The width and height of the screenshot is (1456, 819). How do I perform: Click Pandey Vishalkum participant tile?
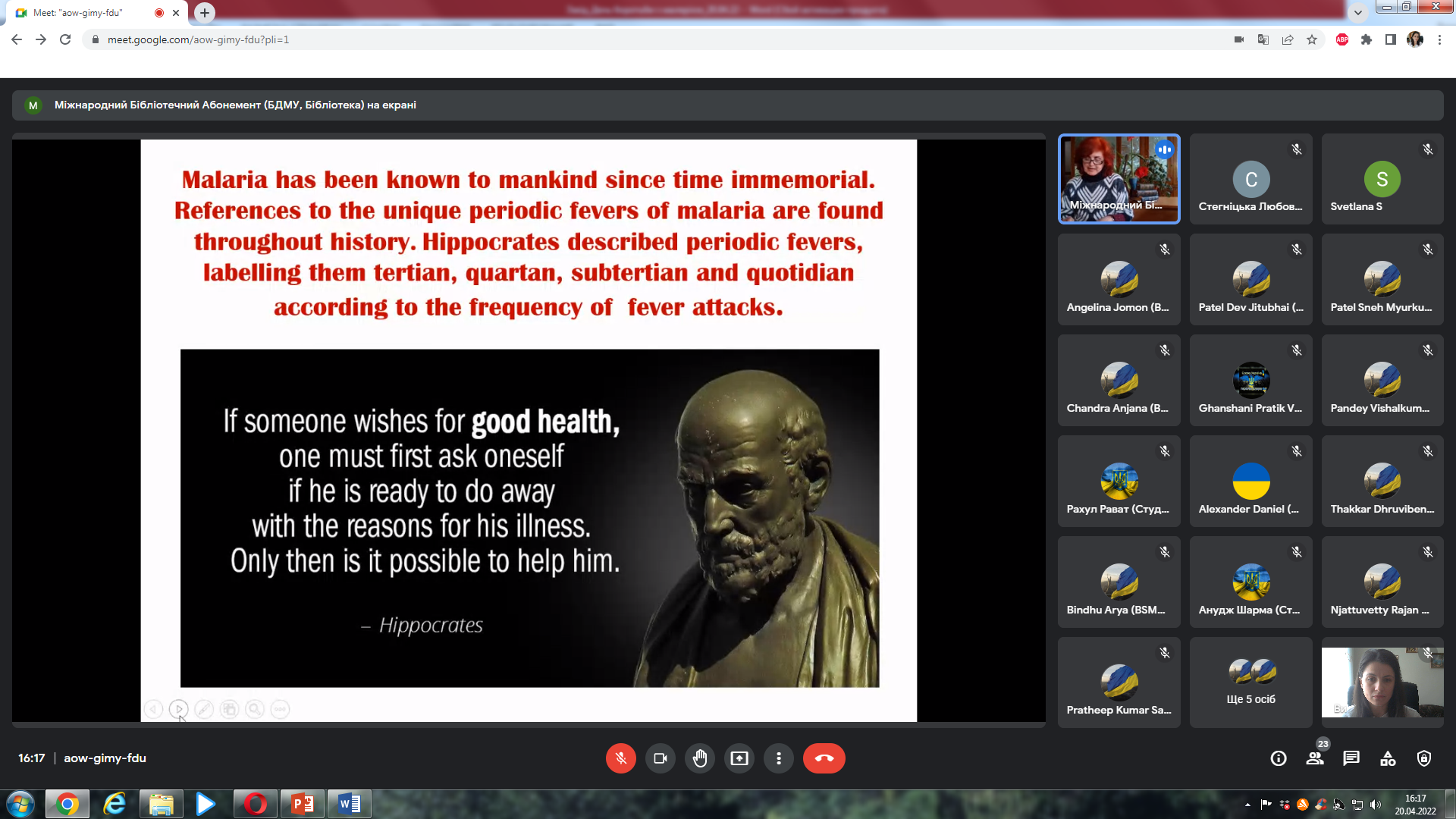tap(1382, 381)
